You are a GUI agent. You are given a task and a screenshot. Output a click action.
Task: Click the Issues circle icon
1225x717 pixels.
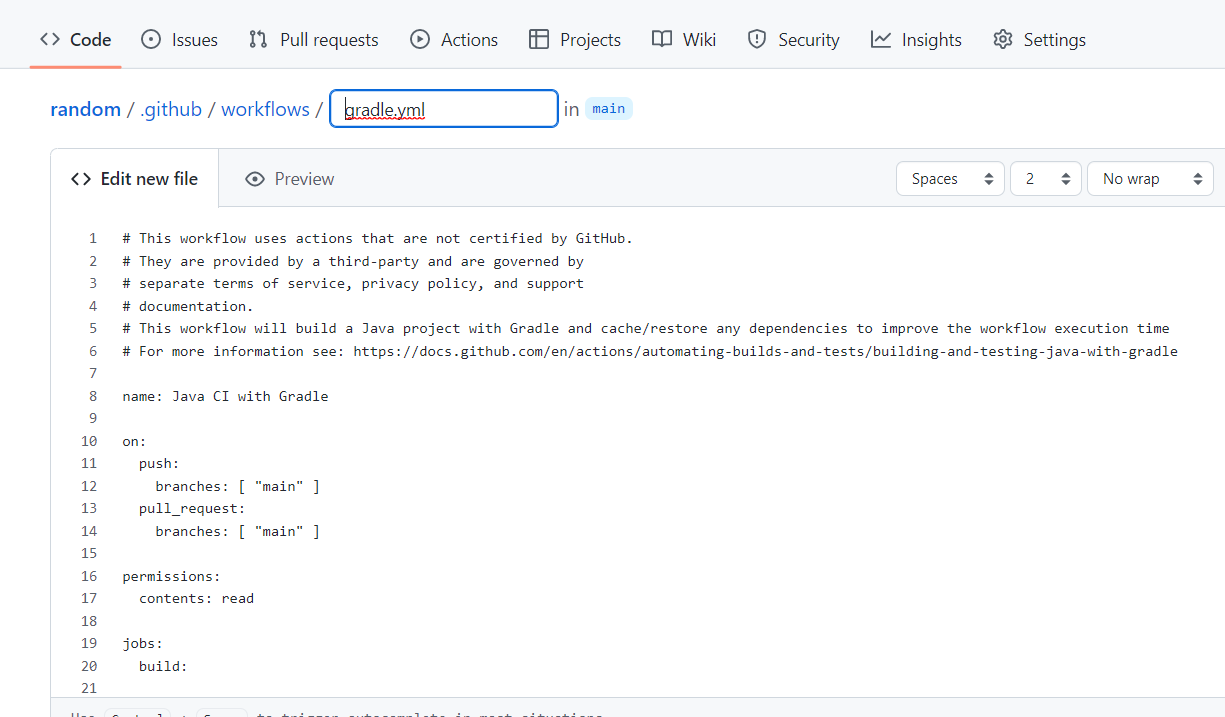[151, 40]
